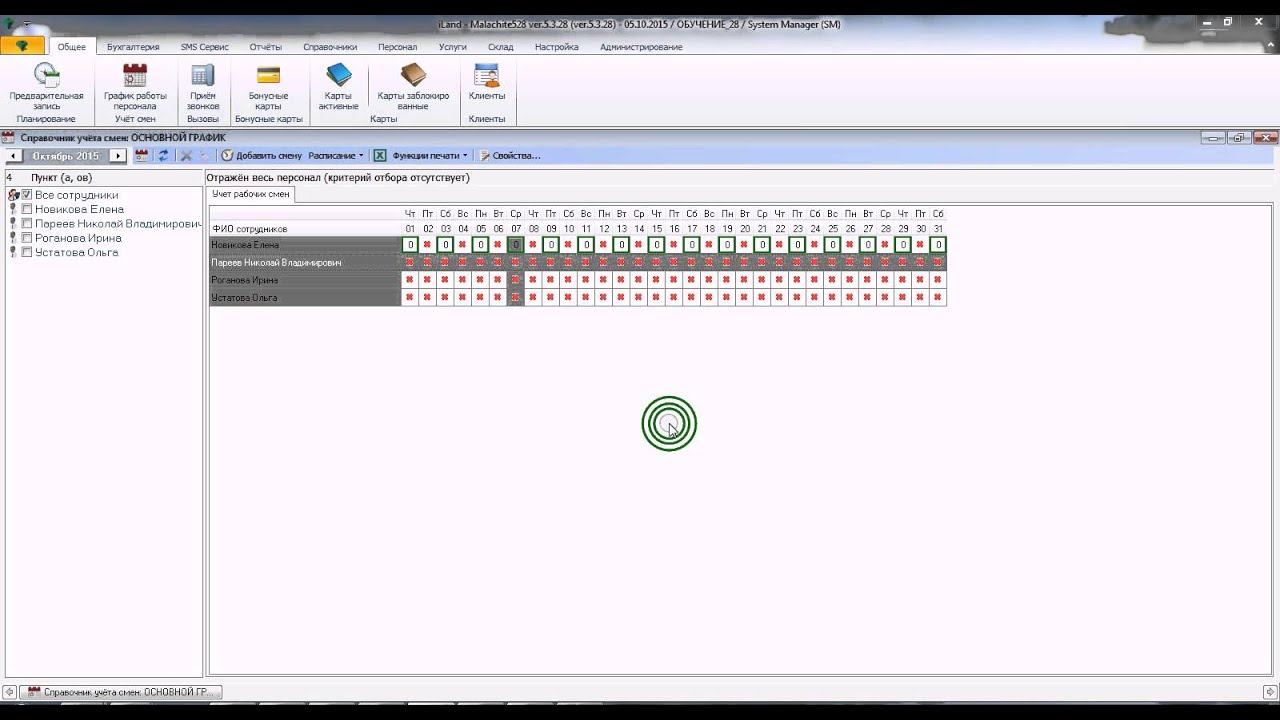Select Учет рабочих смен tab
The height and width of the screenshot is (720, 1280).
pos(251,194)
